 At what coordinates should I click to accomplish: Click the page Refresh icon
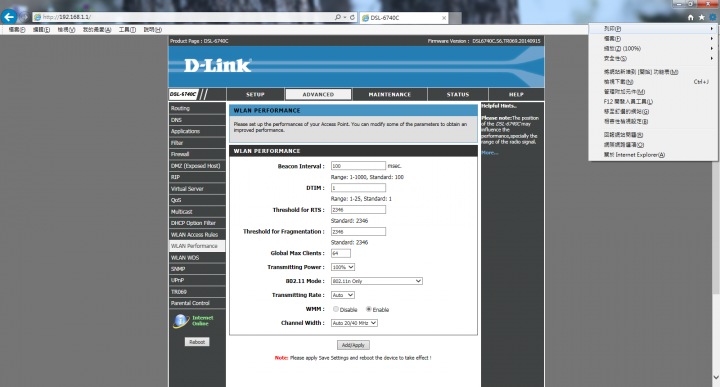352,17
